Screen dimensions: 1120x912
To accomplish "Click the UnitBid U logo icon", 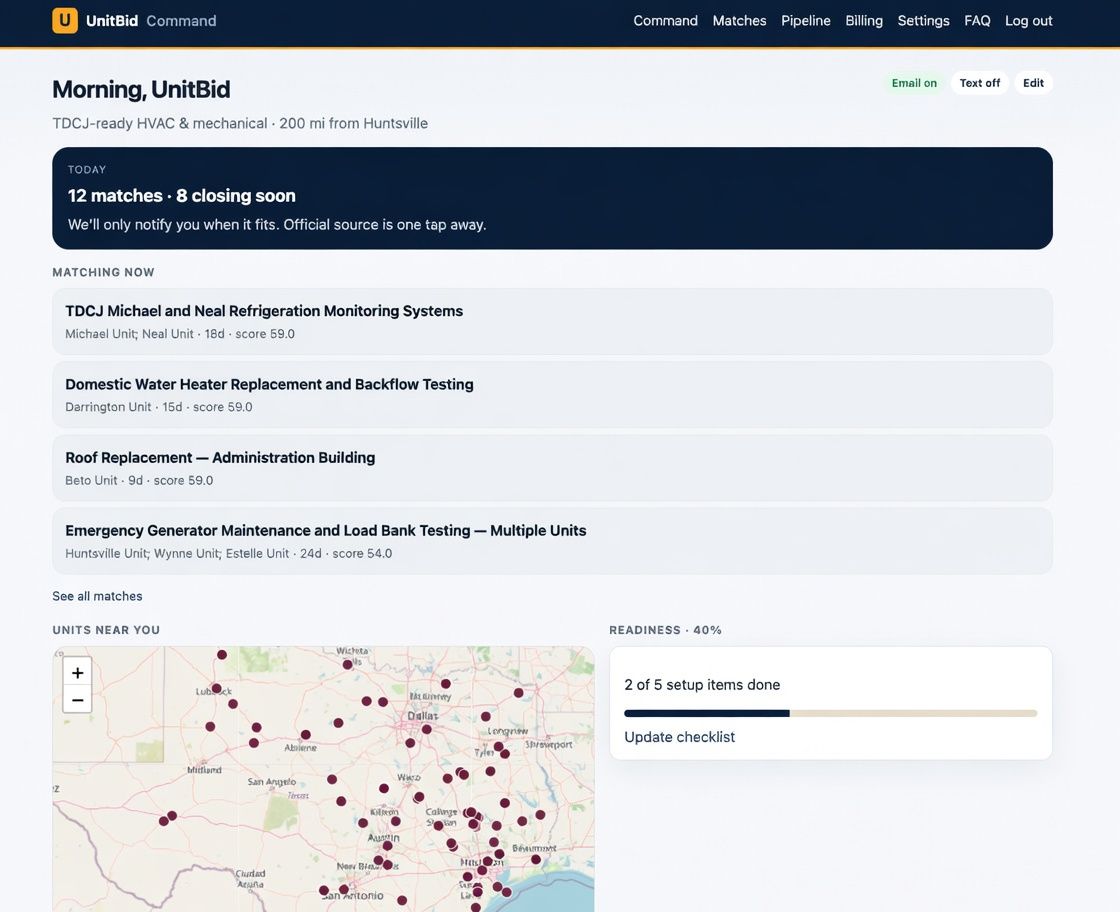I will click(x=64, y=21).
